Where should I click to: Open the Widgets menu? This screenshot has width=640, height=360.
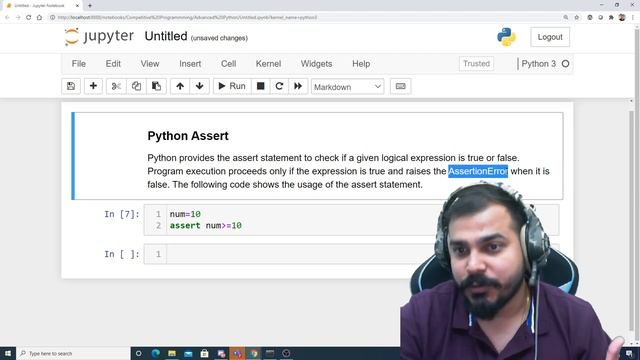(316, 64)
